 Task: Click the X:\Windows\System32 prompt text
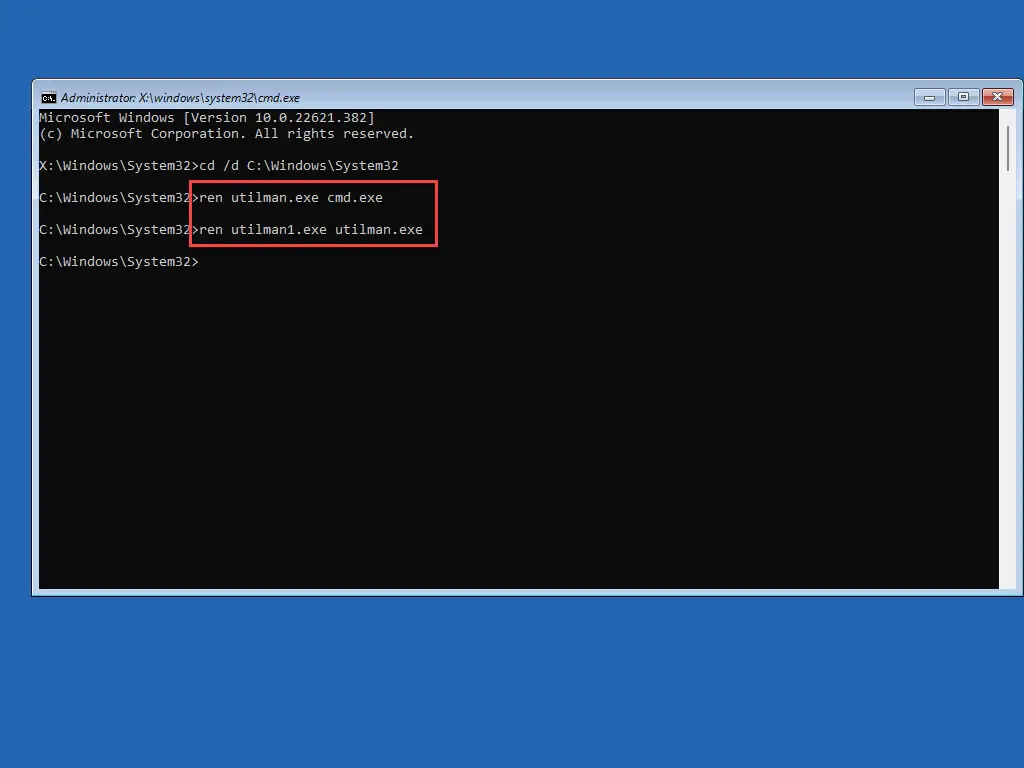115,165
